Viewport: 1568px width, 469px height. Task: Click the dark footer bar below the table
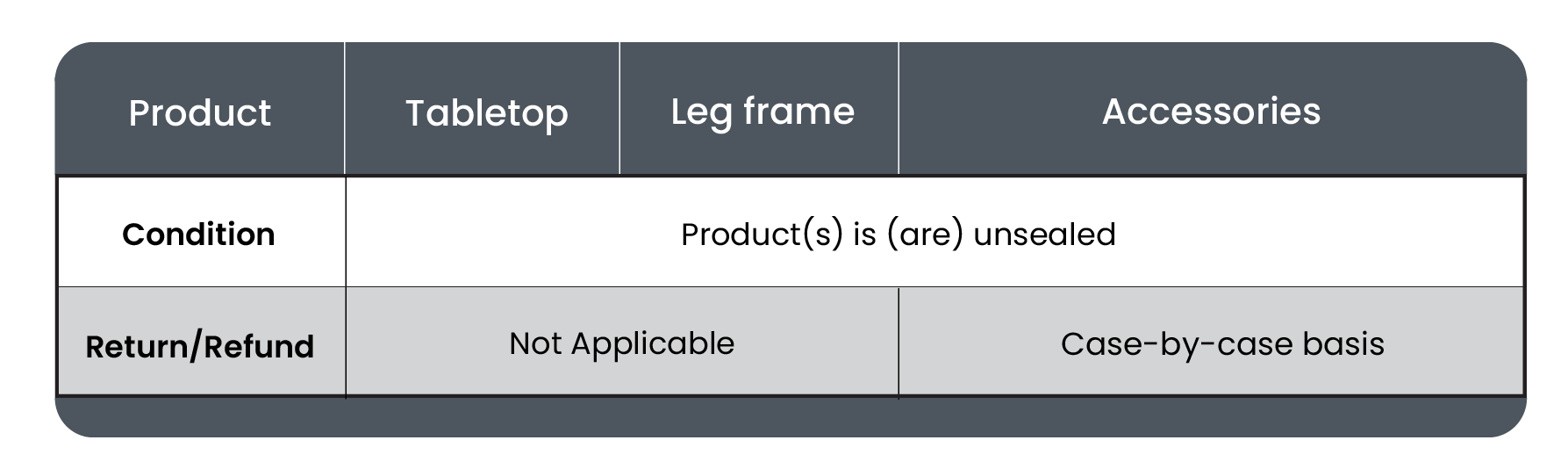(790, 417)
